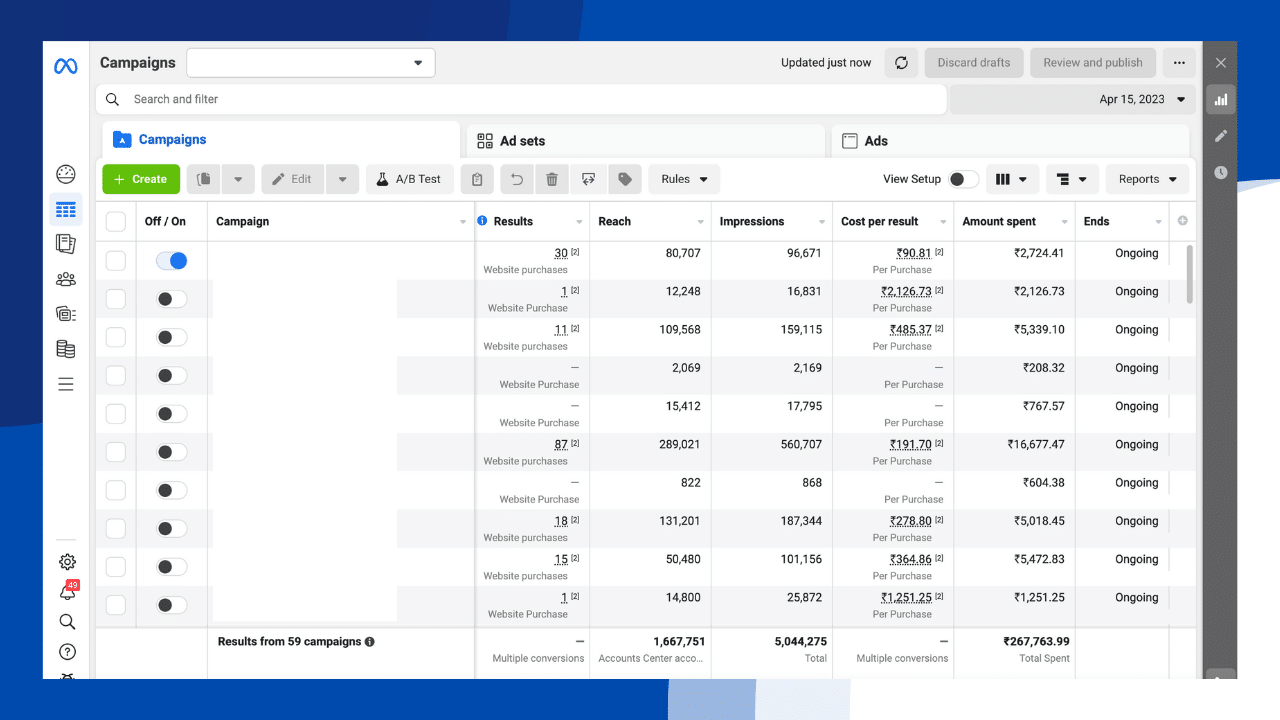Select Campaigns table icon in left sidebar
Screen dimensions: 1280x720
66,210
